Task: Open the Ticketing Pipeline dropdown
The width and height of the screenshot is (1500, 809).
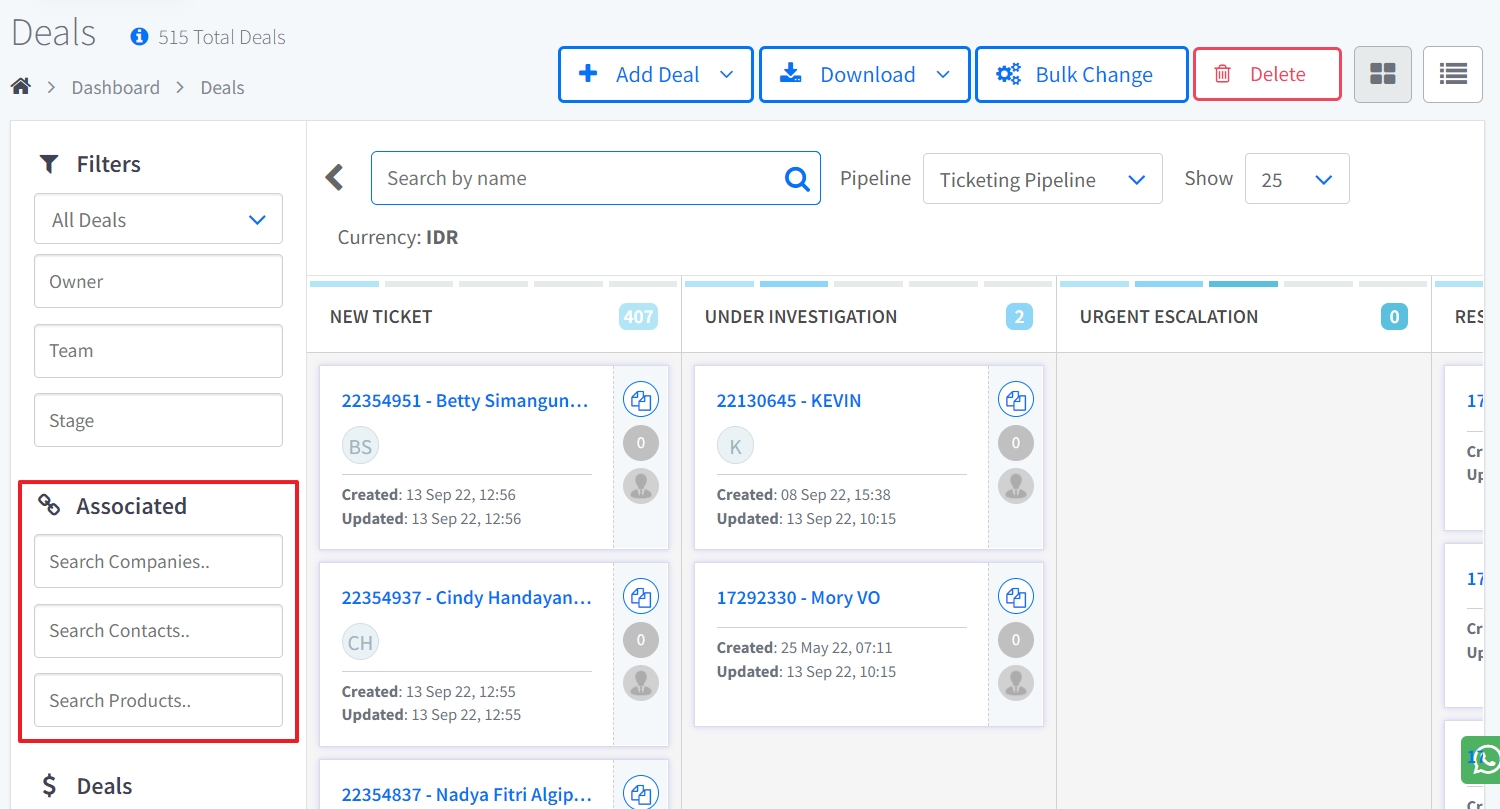Action: click(x=1043, y=179)
